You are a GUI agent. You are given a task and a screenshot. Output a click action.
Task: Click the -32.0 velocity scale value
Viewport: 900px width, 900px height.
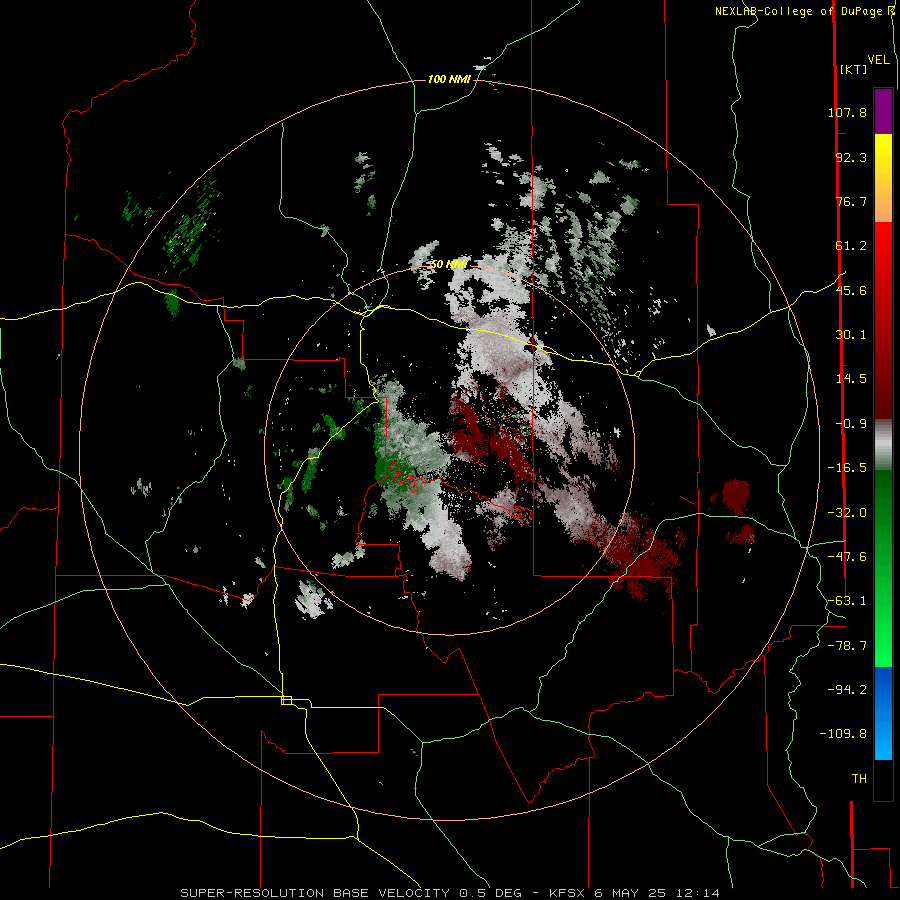[x=847, y=513]
